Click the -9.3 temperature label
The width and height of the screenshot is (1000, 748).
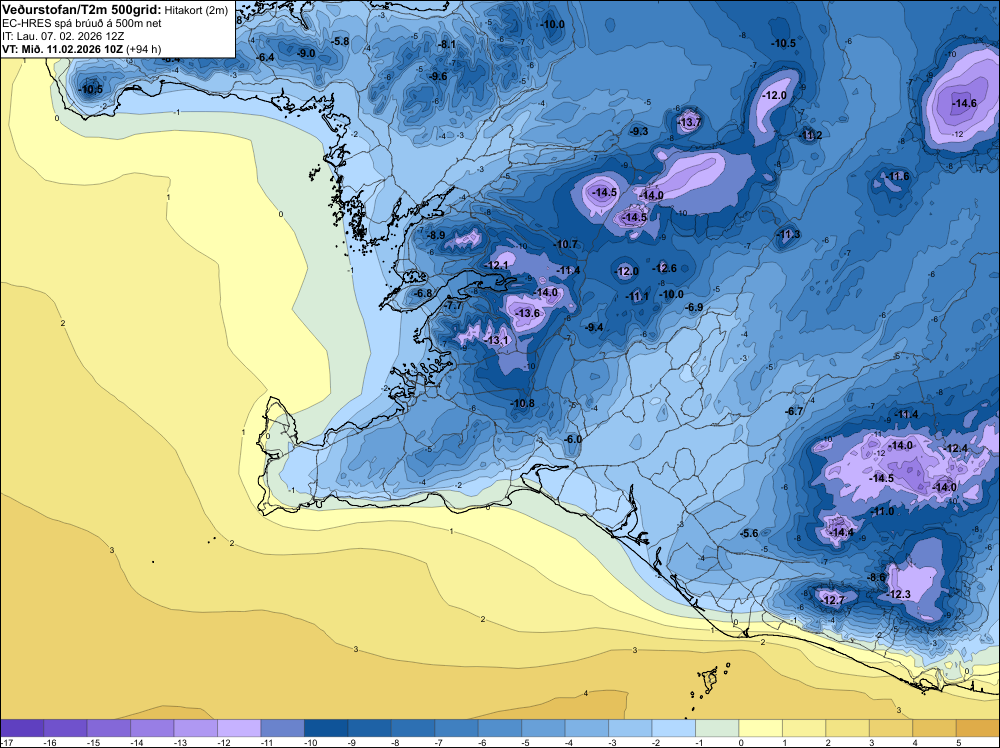click(x=638, y=131)
